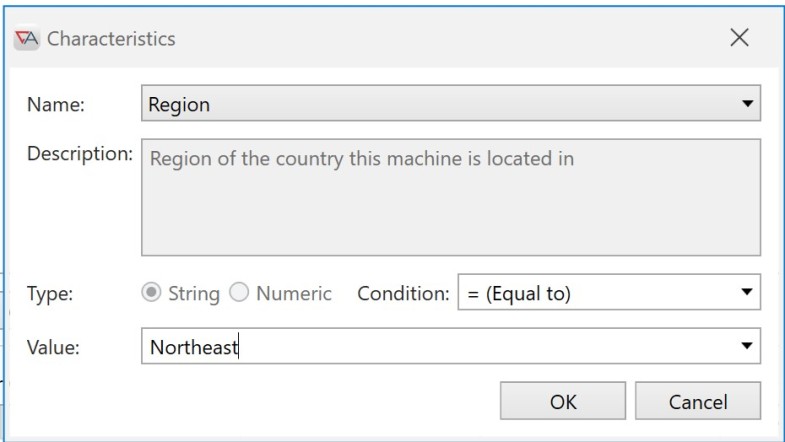This screenshot has width=785, height=442.
Task: Click the 'Characteristics' title bar text
Action: [111, 39]
